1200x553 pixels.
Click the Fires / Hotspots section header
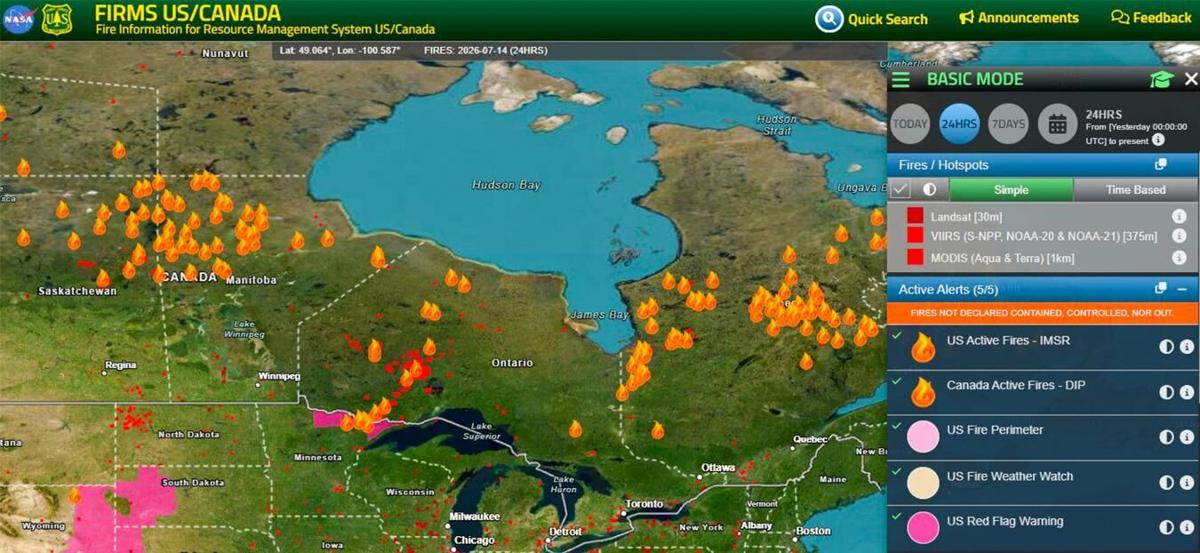[x=1042, y=165]
